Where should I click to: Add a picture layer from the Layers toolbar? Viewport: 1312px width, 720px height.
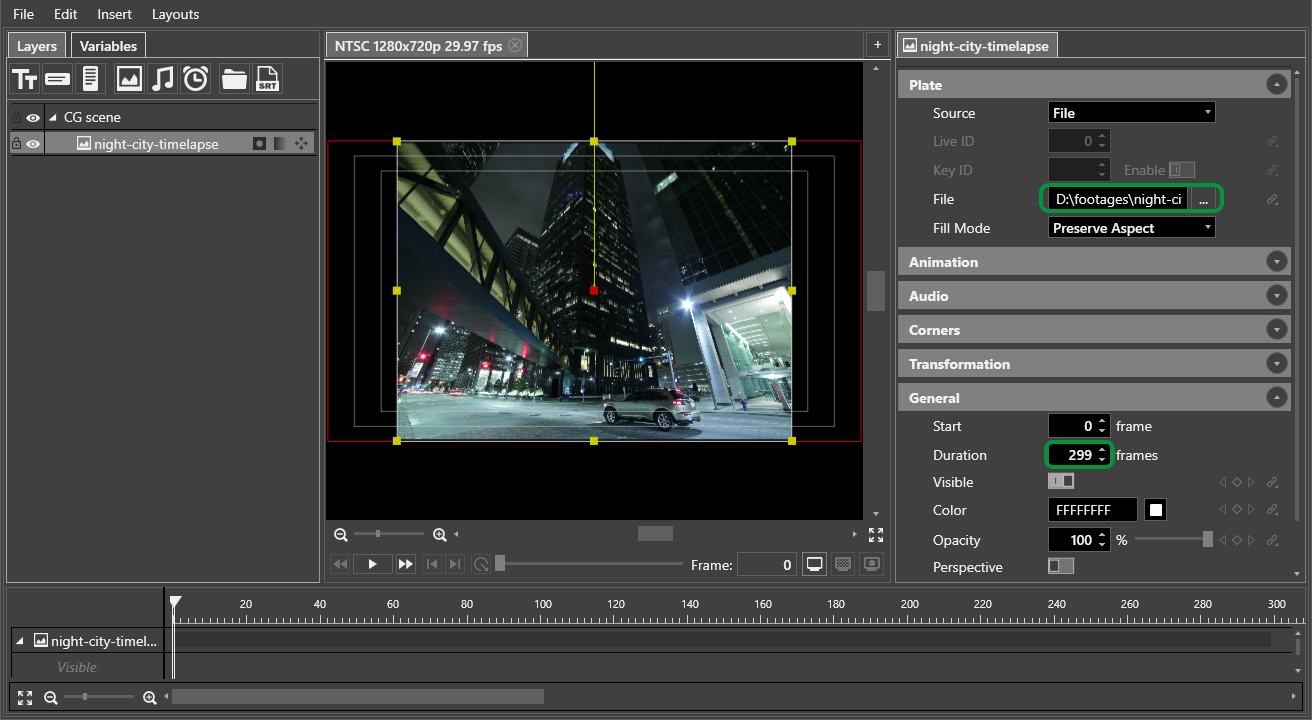coord(129,79)
